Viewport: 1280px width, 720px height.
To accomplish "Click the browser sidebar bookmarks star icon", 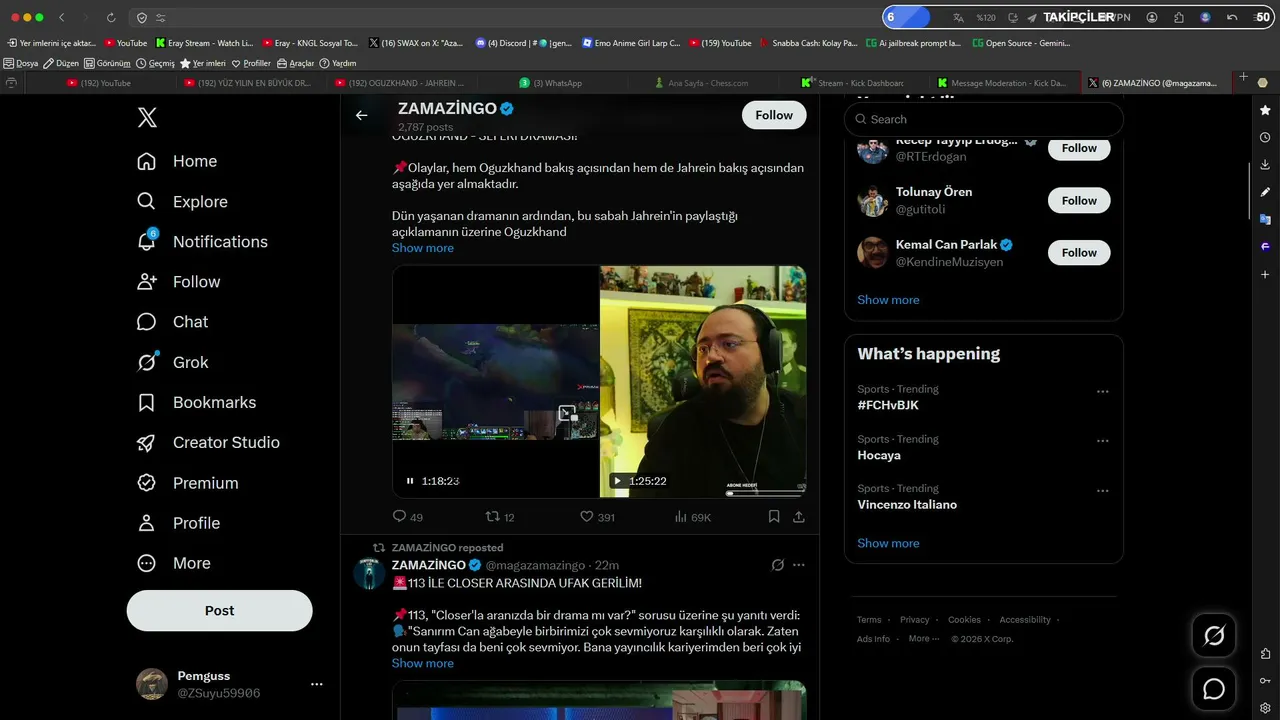I will [1265, 110].
